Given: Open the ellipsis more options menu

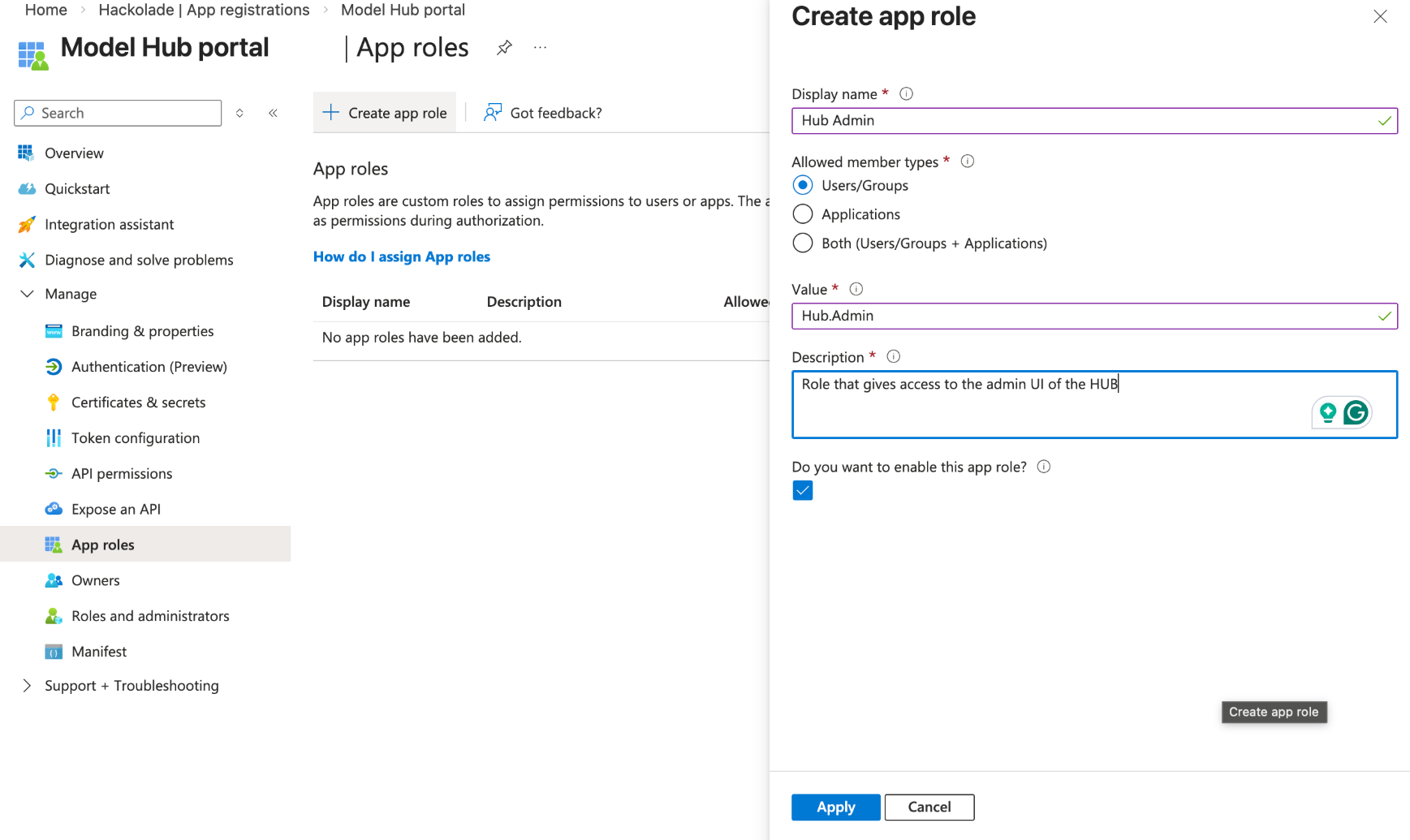Looking at the screenshot, I should [540, 48].
